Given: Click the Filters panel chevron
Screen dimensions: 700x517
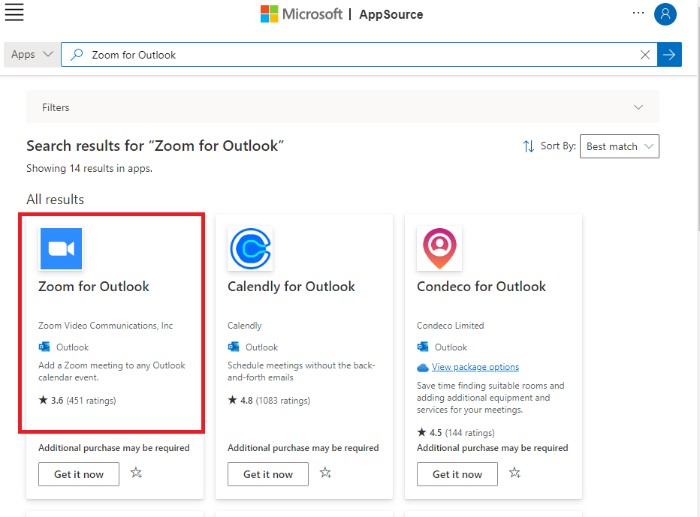Looking at the screenshot, I should point(638,107).
